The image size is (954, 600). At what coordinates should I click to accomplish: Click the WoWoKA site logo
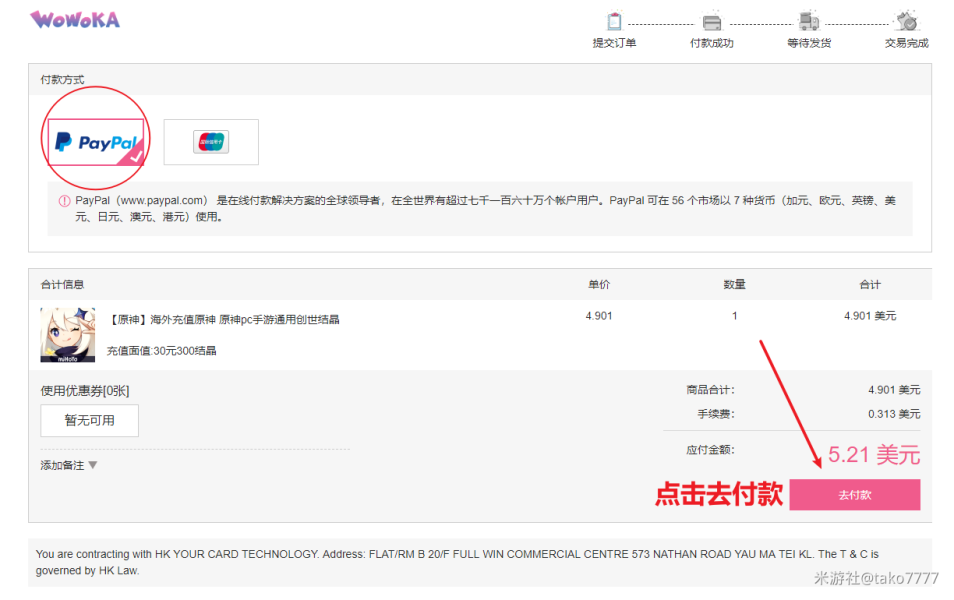click(x=75, y=20)
